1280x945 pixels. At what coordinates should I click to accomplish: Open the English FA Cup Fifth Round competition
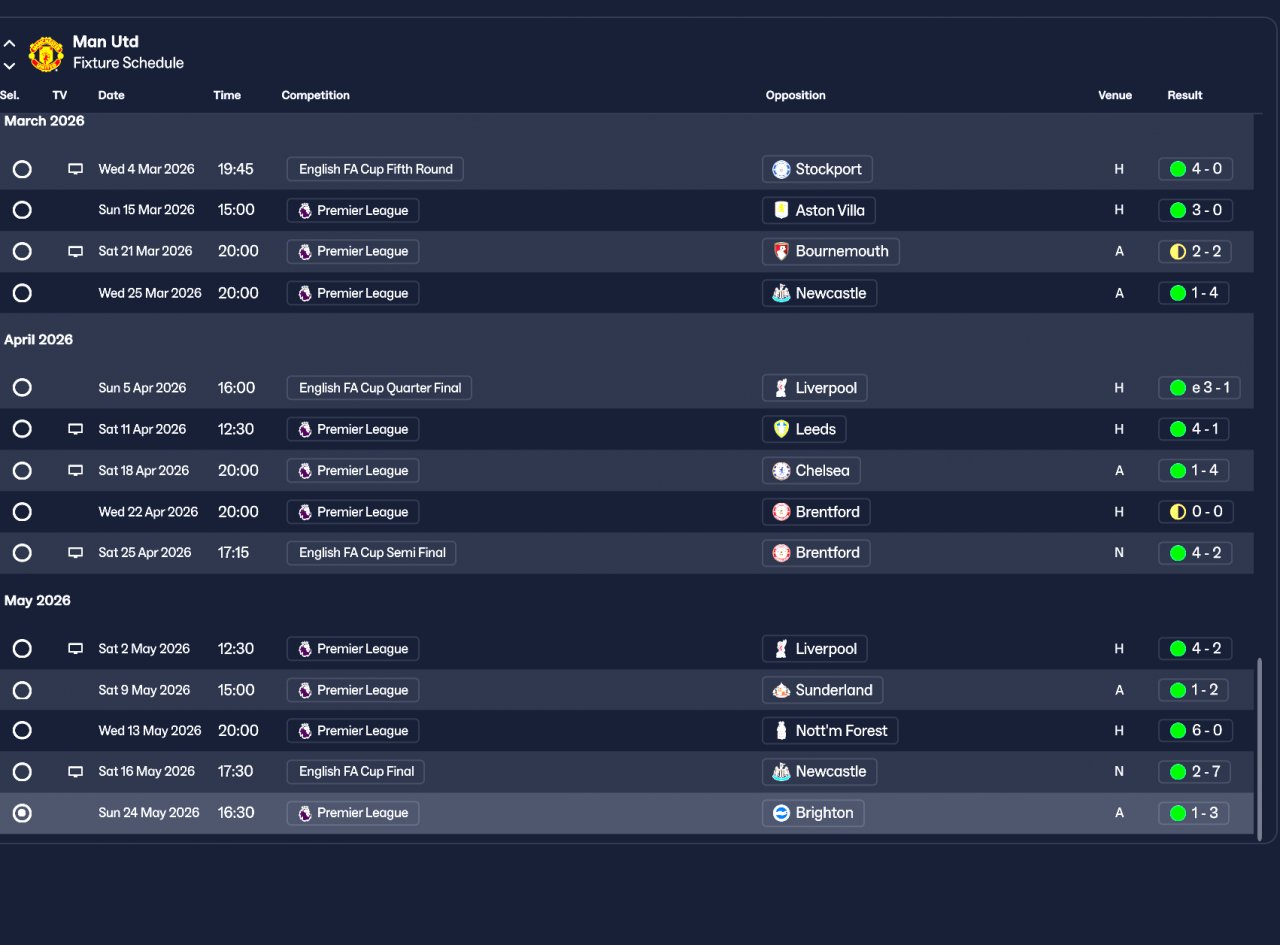pos(375,169)
